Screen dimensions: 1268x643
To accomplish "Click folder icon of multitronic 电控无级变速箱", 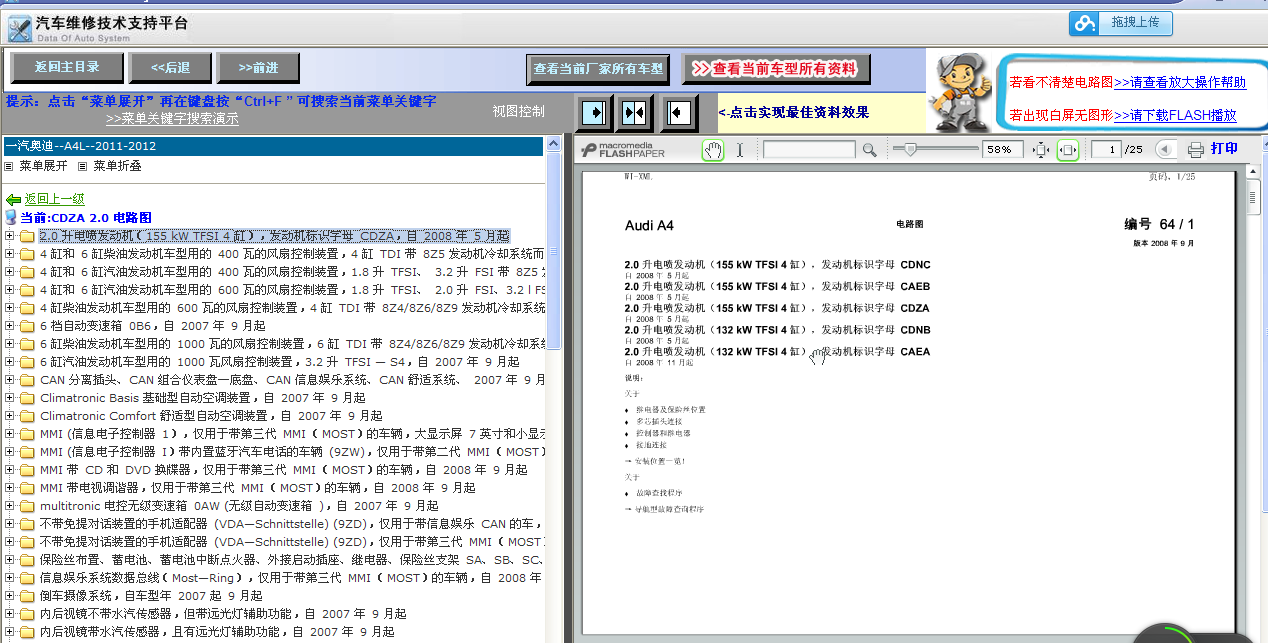I will point(27,506).
